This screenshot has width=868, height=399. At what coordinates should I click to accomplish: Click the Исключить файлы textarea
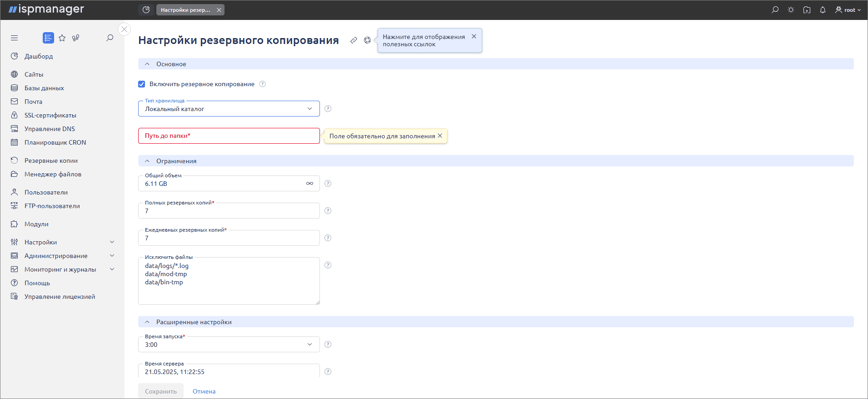coord(229,281)
